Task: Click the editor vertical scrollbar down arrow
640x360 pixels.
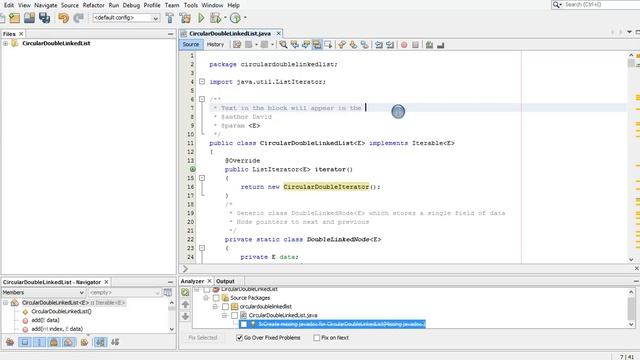Action: (x=631, y=259)
